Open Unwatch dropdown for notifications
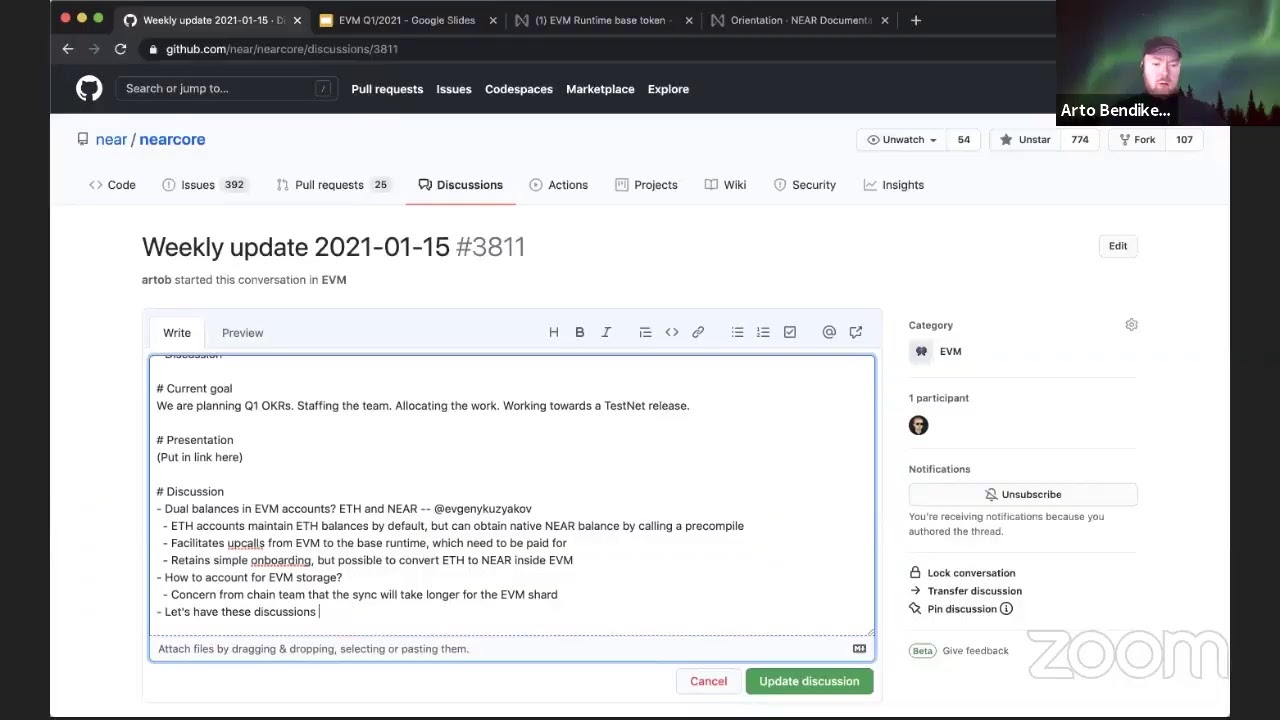The height and width of the screenshot is (720, 1280). click(x=902, y=140)
